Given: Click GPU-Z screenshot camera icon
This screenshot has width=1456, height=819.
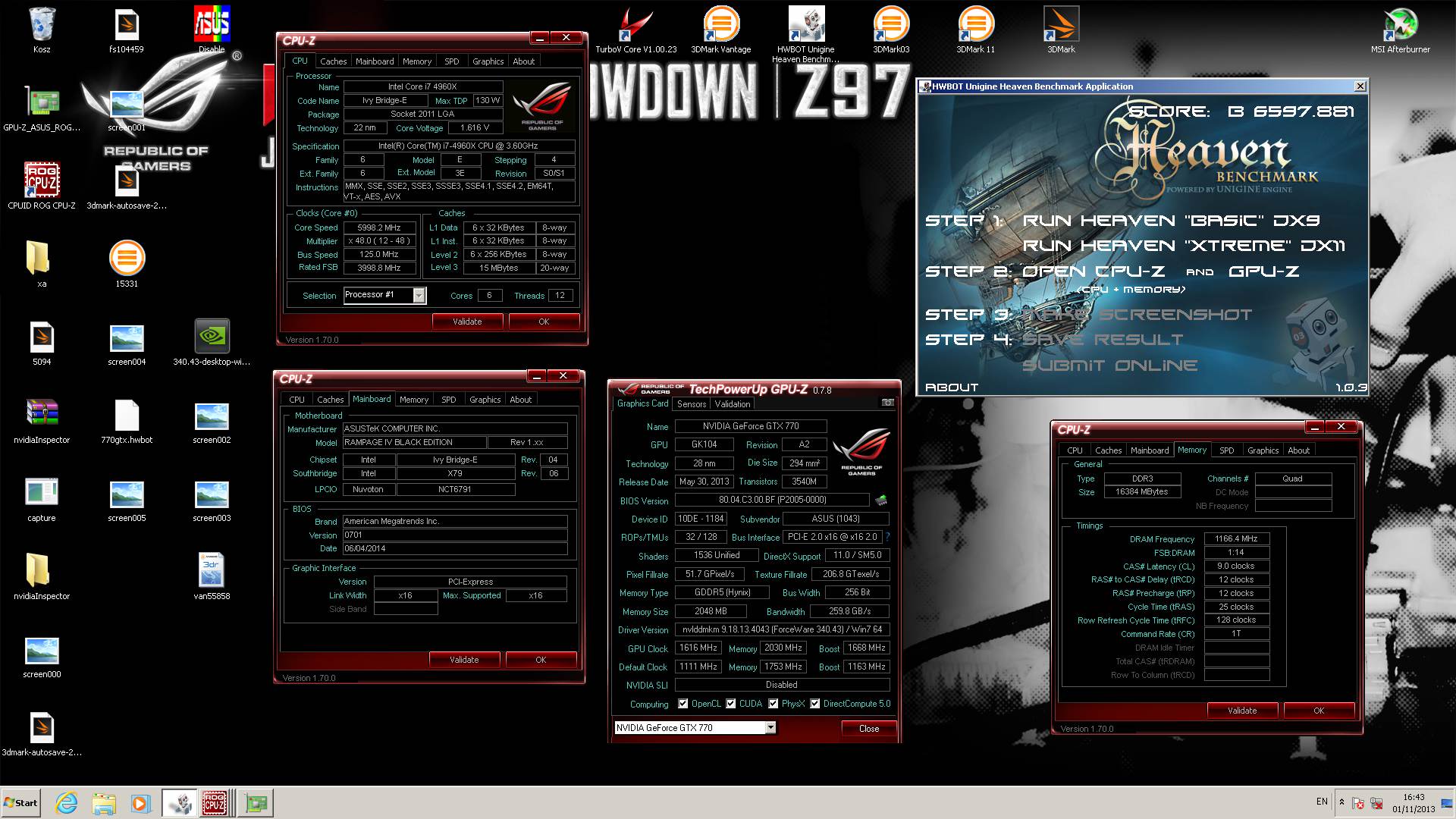Looking at the screenshot, I should pyautogui.click(x=887, y=403).
